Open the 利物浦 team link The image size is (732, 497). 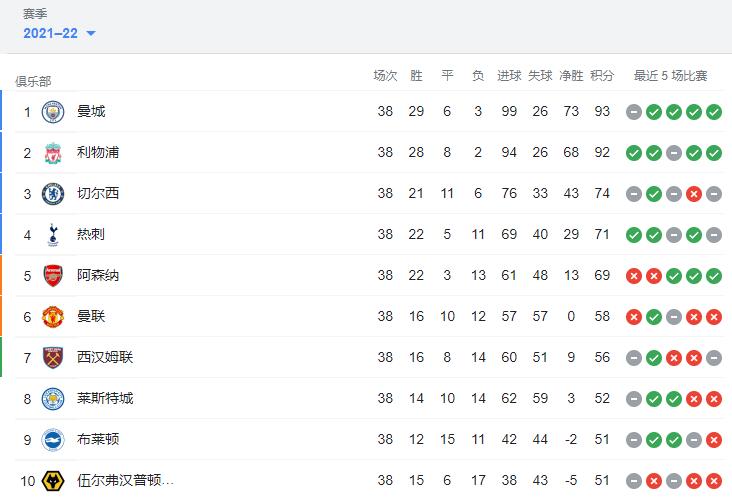98,152
